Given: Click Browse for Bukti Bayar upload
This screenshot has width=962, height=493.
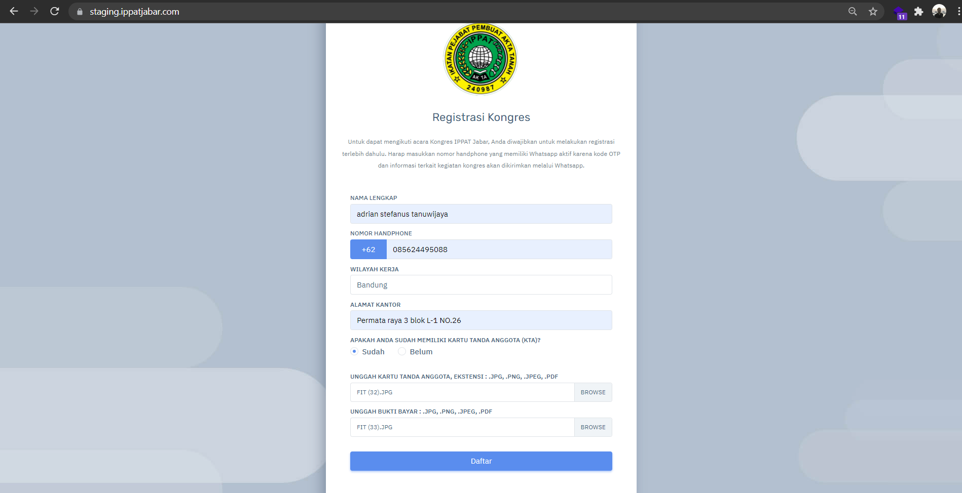Looking at the screenshot, I should [593, 427].
